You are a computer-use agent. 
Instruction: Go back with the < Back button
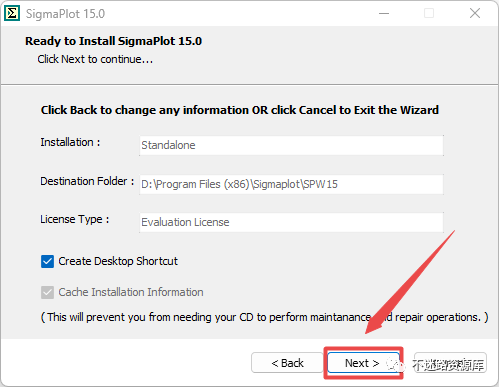coord(287,363)
